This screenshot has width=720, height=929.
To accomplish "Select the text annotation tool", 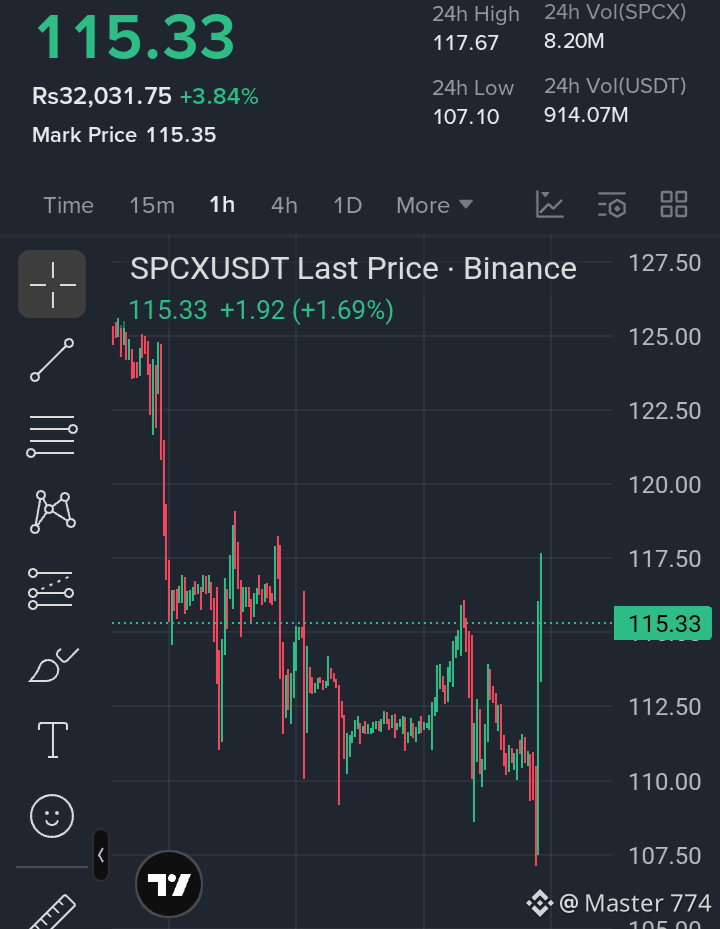I will click(x=53, y=740).
